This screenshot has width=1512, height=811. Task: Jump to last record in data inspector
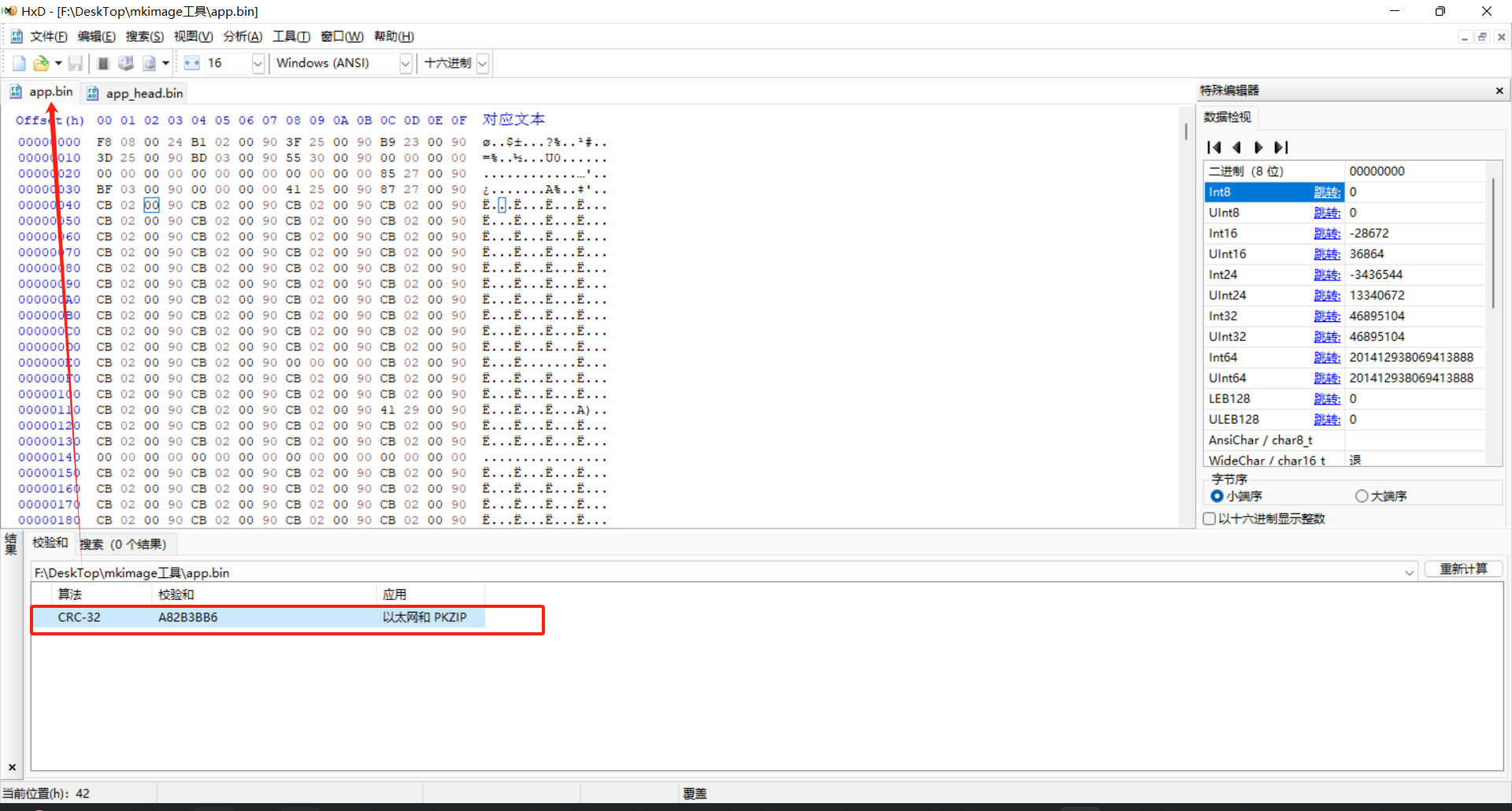tap(1282, 147)
